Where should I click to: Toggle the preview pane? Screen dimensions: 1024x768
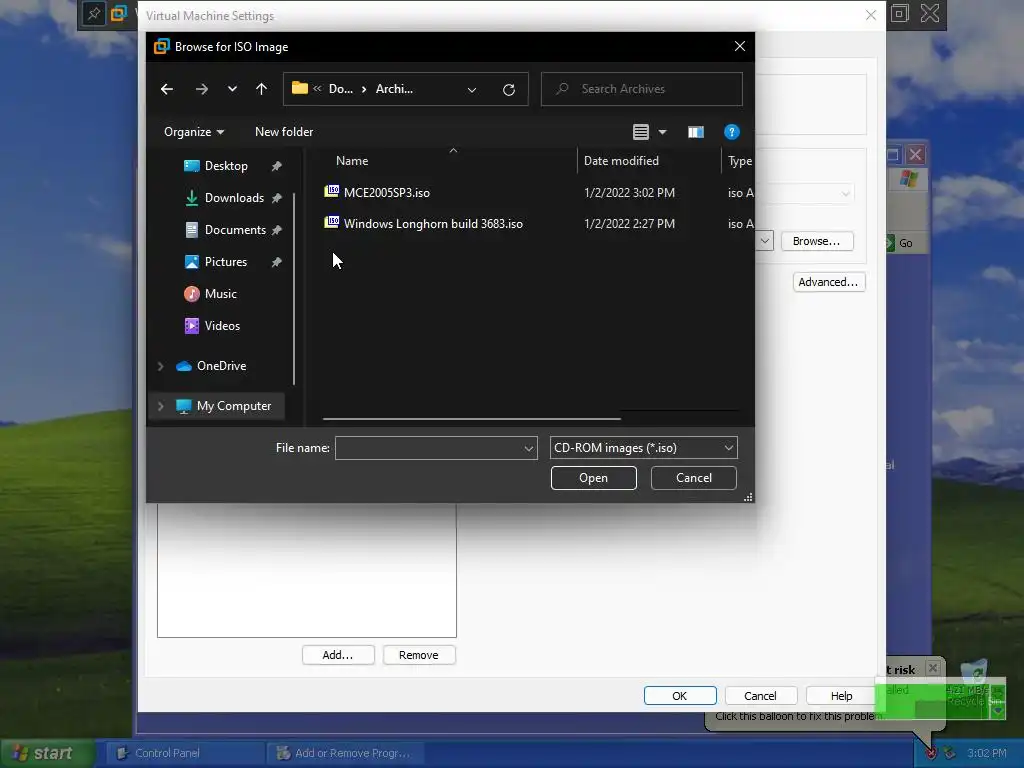696,133
